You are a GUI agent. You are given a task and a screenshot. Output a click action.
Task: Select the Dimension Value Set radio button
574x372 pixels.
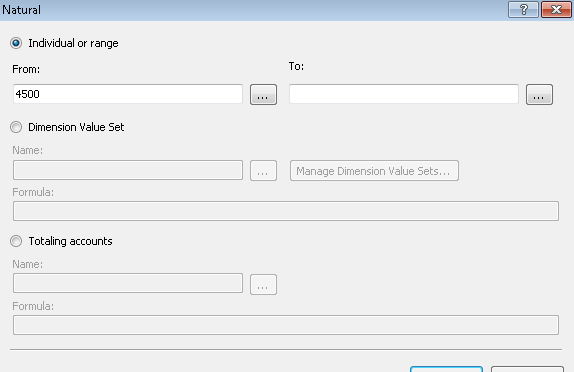click(16, 127)
